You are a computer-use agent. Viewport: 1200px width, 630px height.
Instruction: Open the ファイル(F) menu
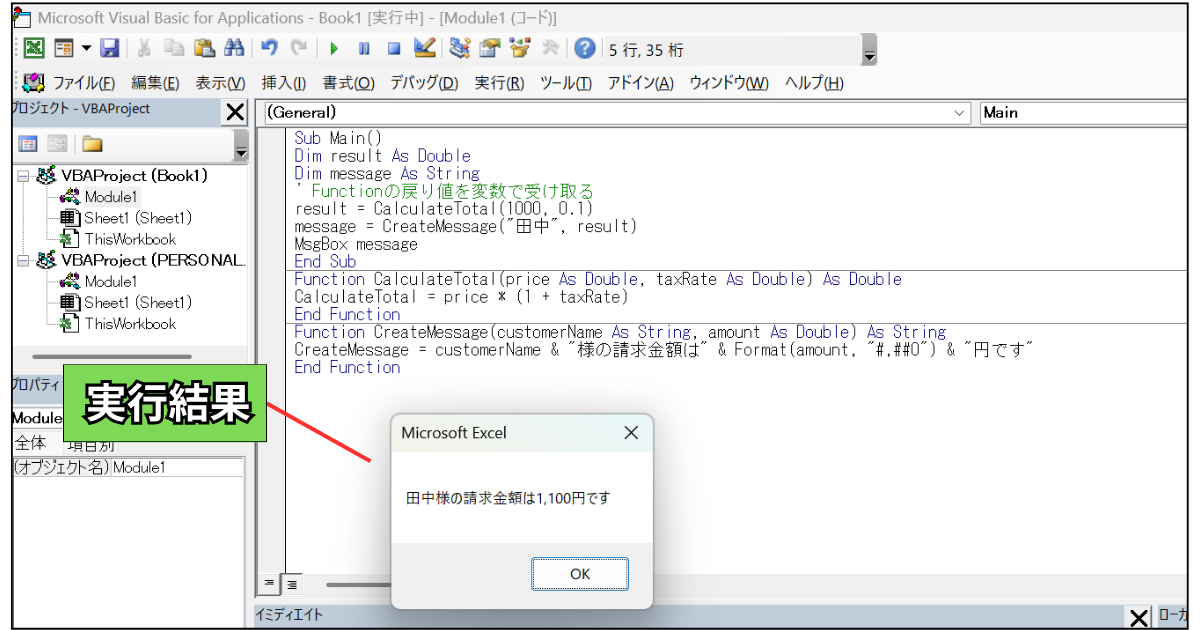point(84,83)
